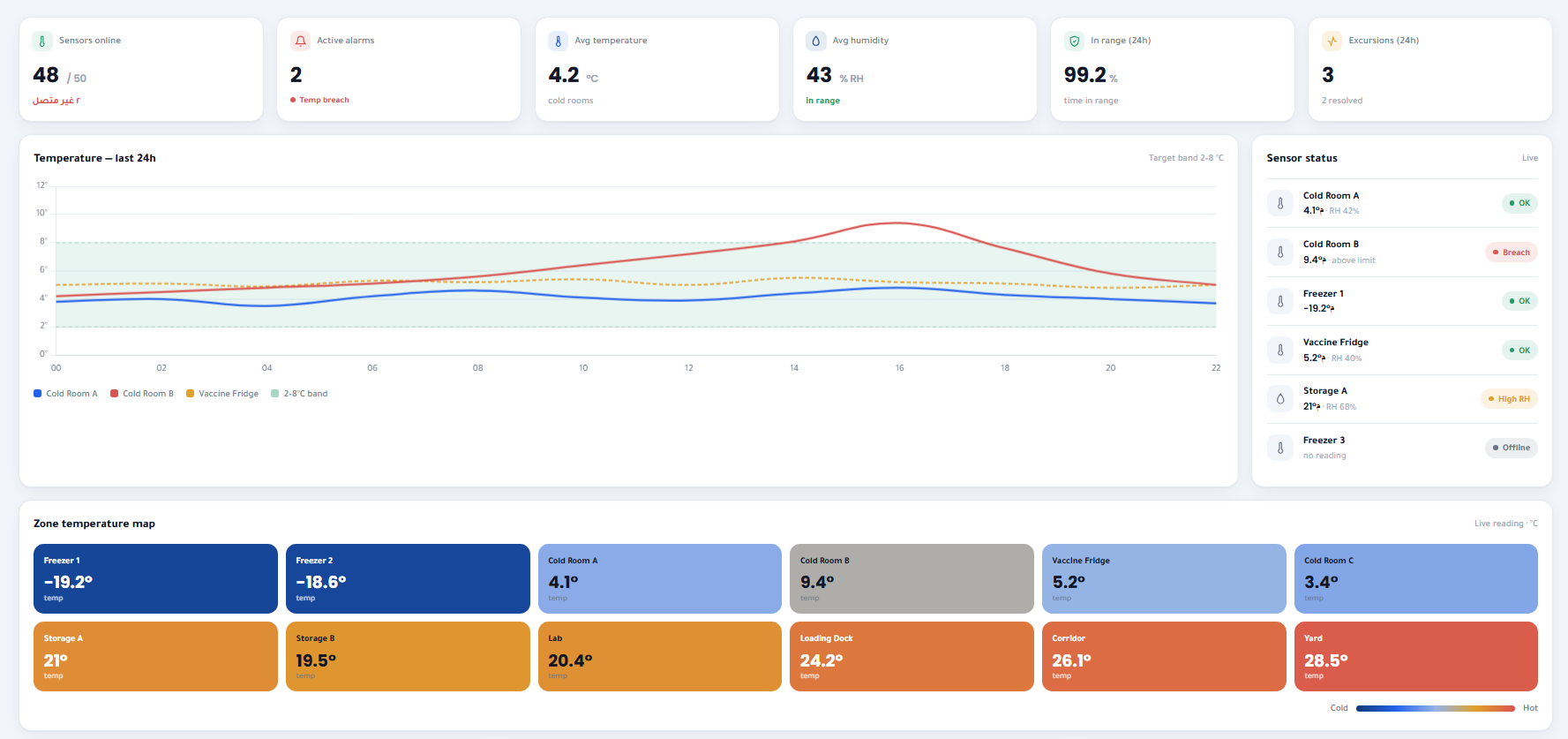Open the Corridor zone tile

(1164, 656)
